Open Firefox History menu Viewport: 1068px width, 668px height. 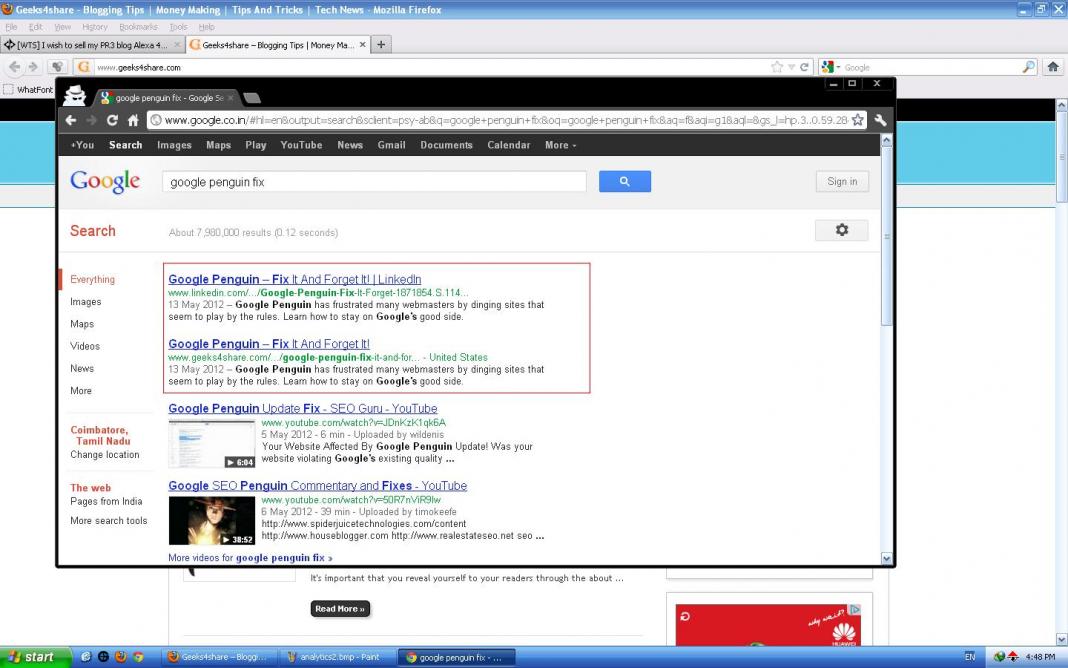[x=95, y=27]
